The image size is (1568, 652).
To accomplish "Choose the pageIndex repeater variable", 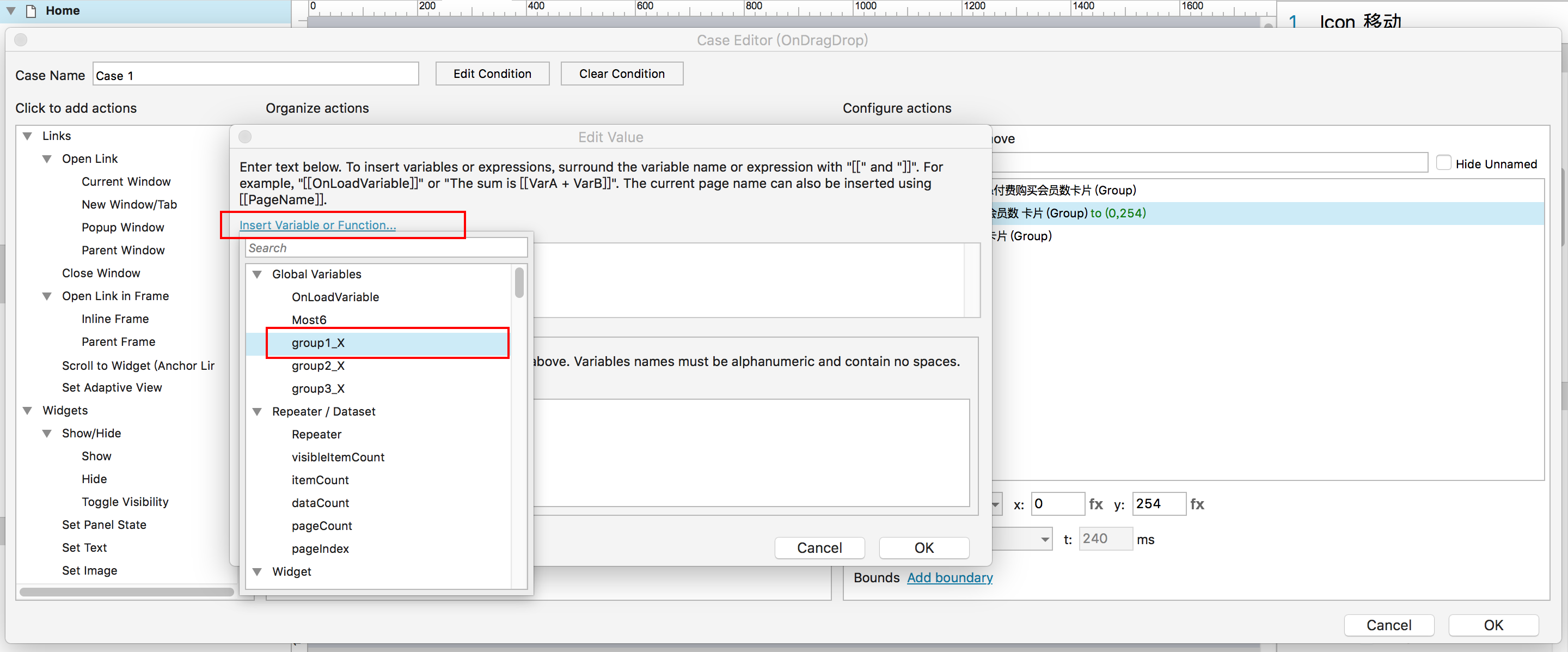I will click(x=320, y=549).
